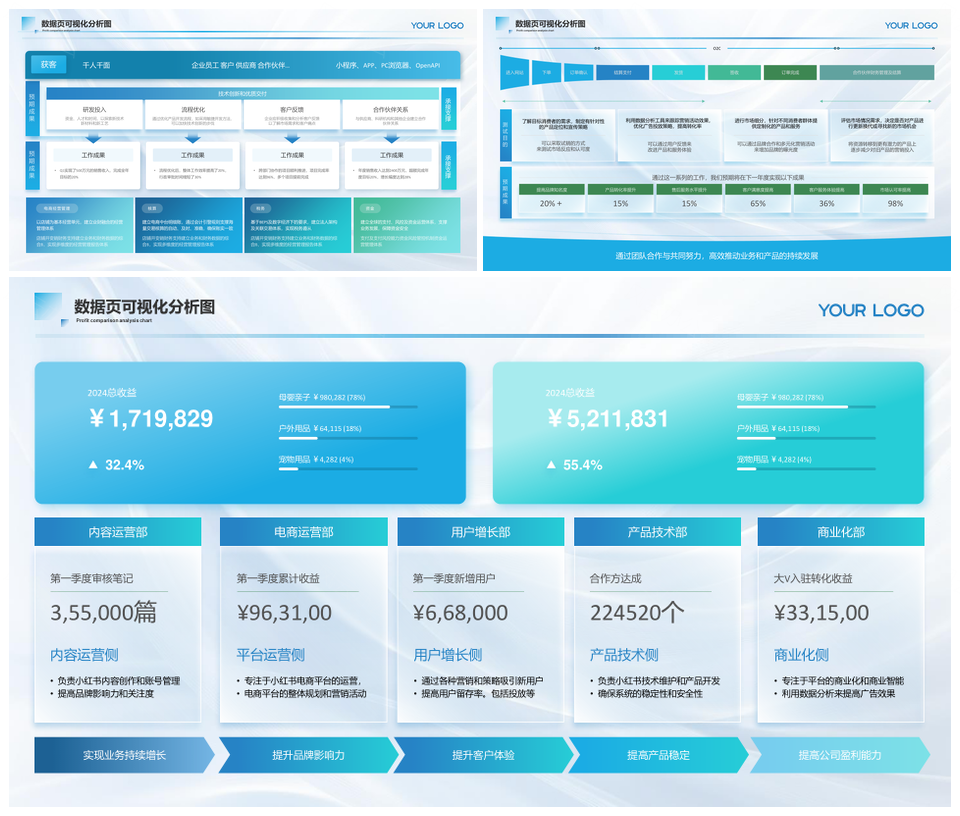Select the 内容运营部 header

[118, 532]
